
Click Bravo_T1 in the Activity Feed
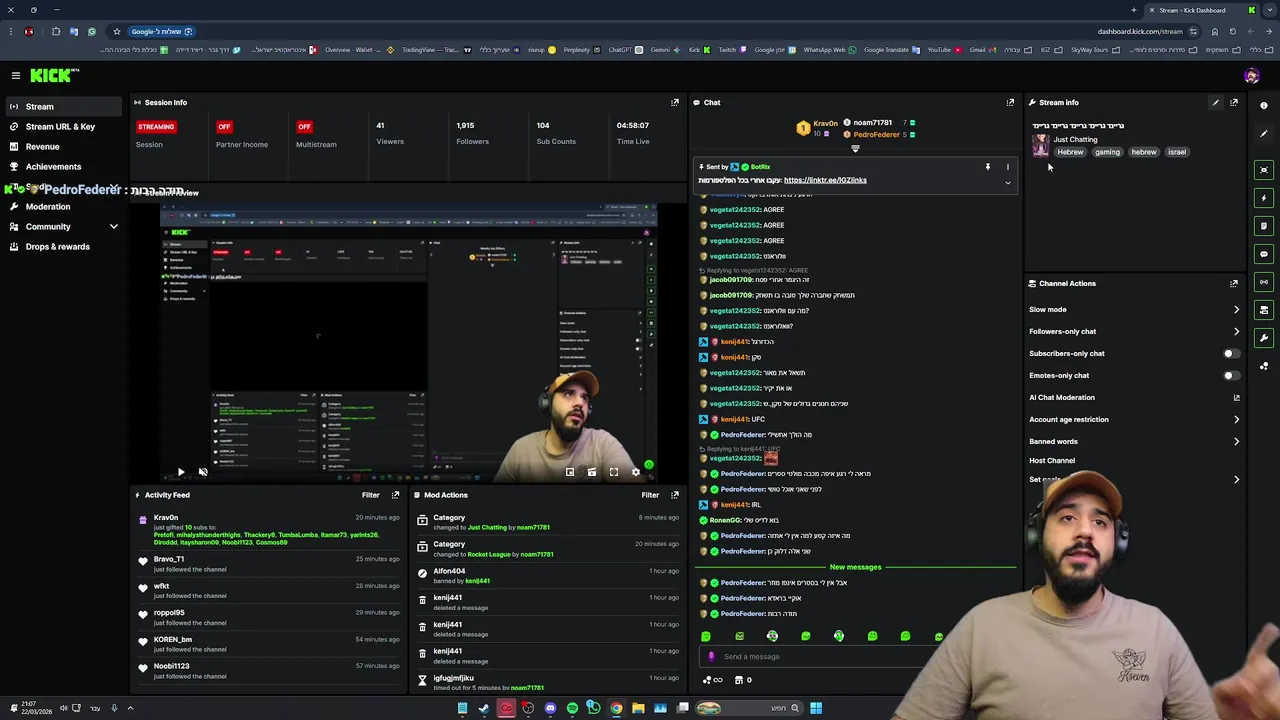point(169,560)
